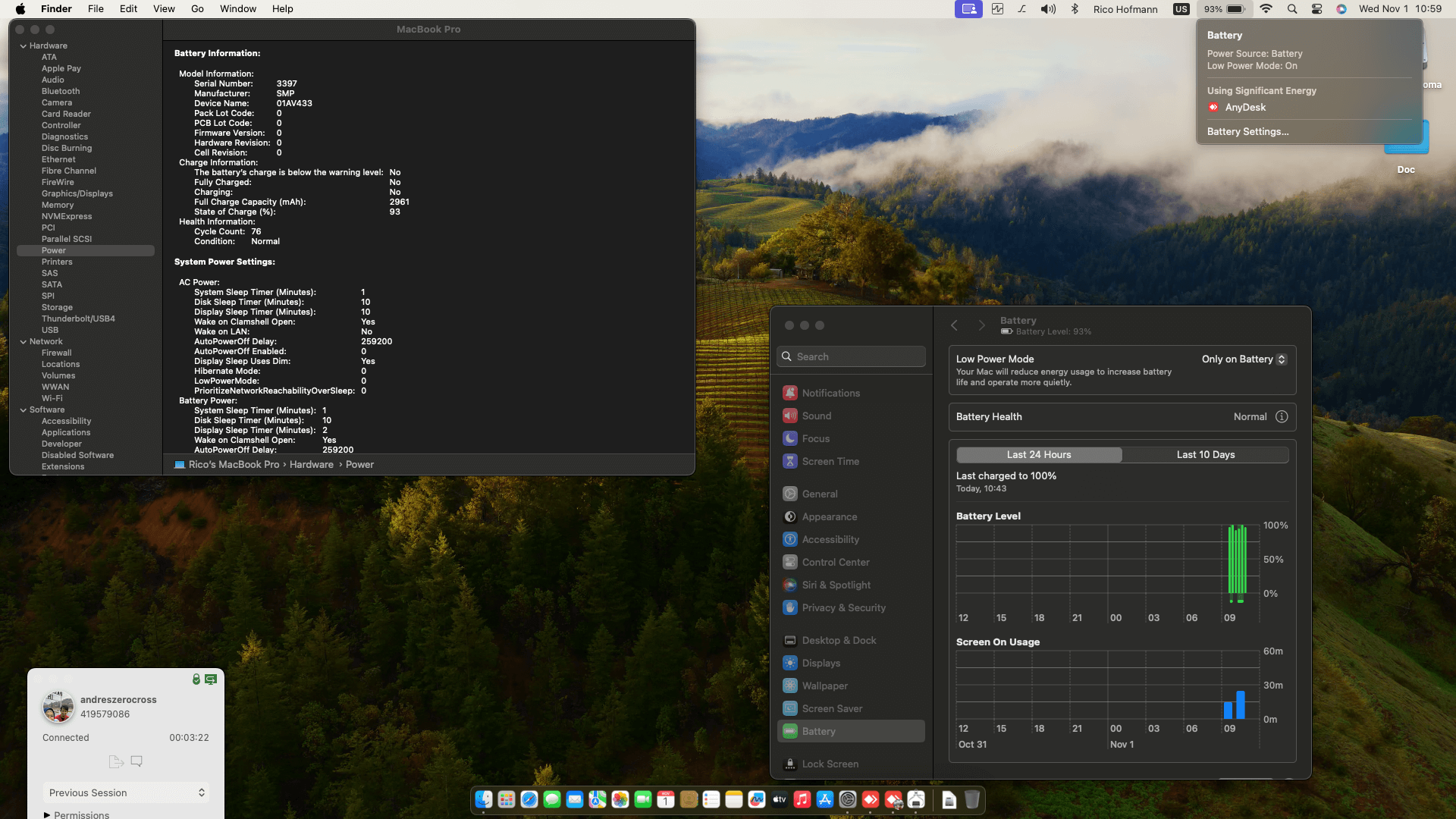Click the screen sharing menu bar icon
The width and height of the screenshot is (1456, 819).
(x=968, y=9)
